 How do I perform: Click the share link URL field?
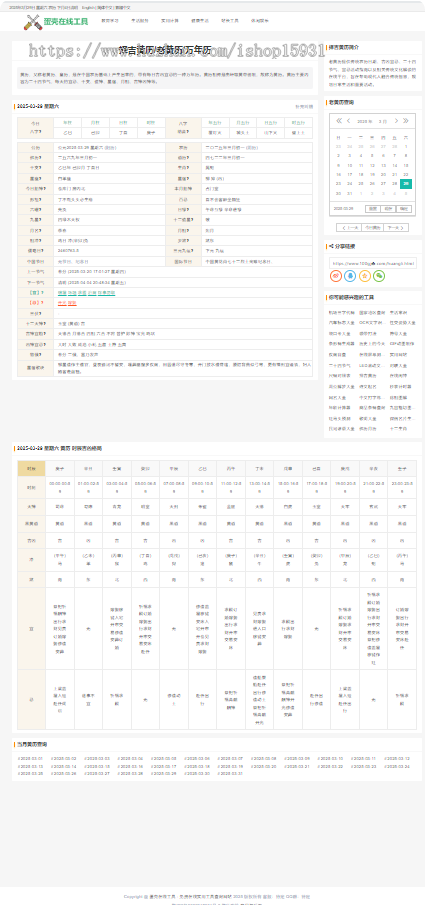[372, 263]
